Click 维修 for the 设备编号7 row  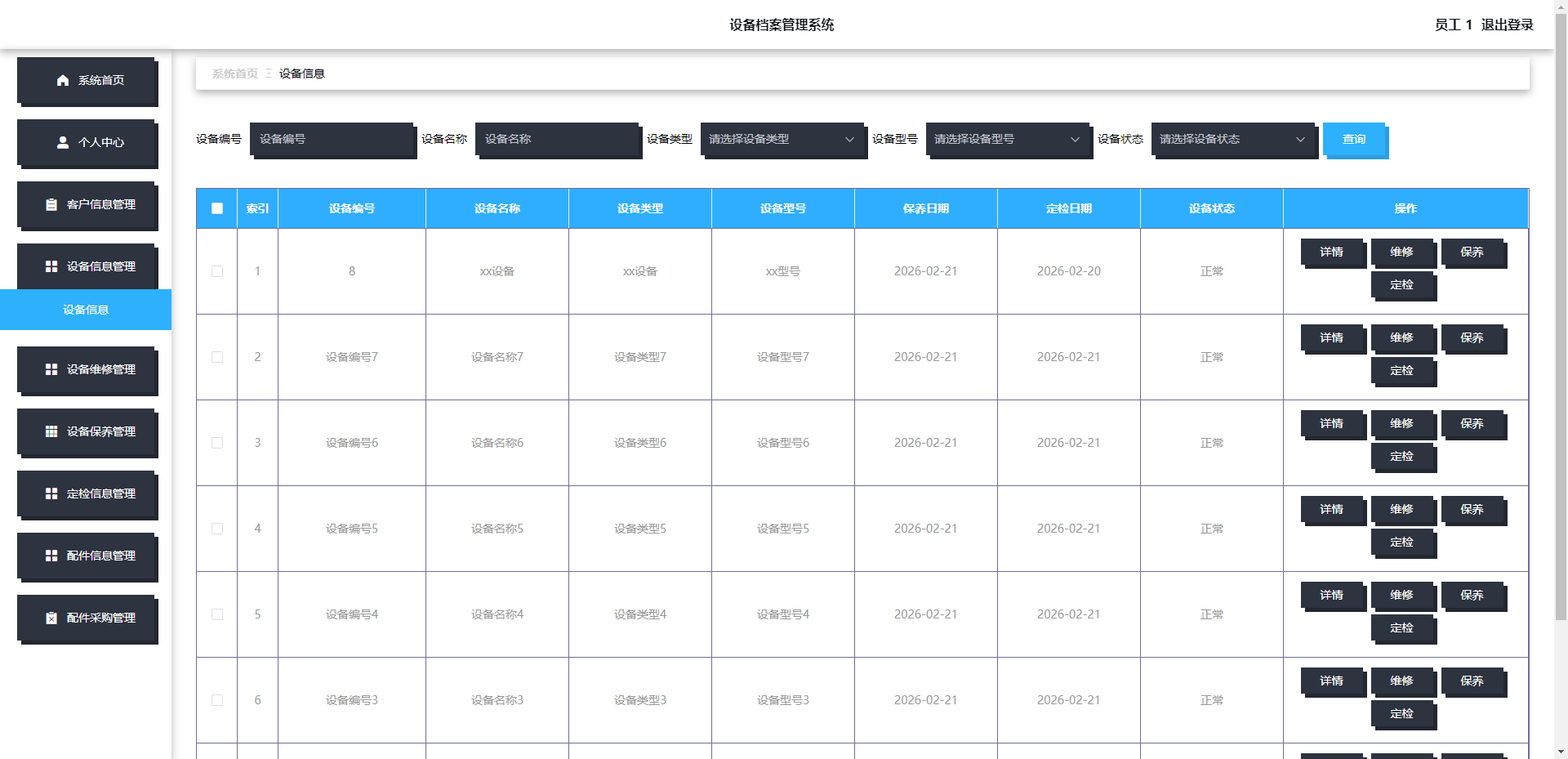(x=1402, y=337)
